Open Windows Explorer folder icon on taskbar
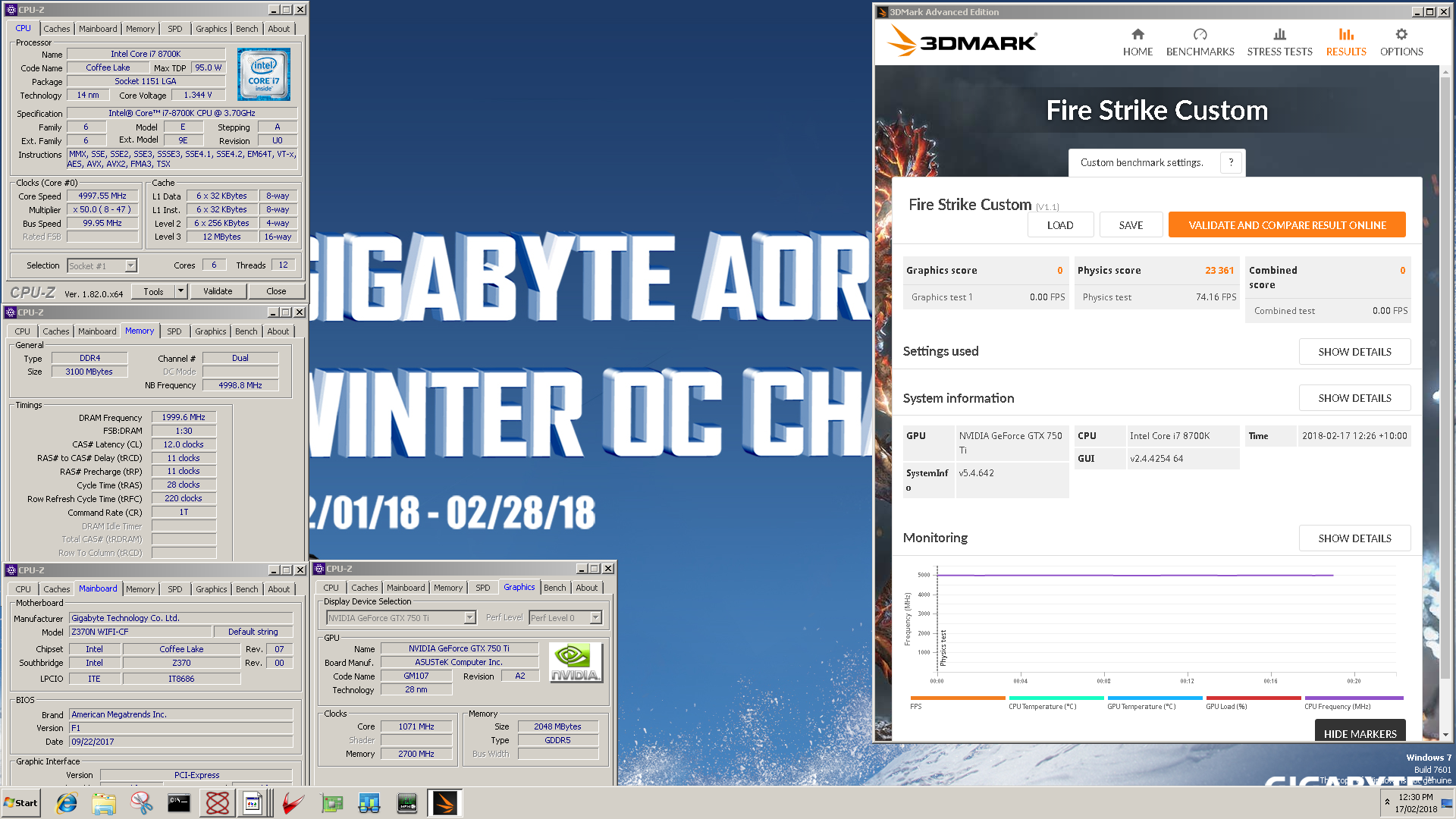 tap(104, 803)
